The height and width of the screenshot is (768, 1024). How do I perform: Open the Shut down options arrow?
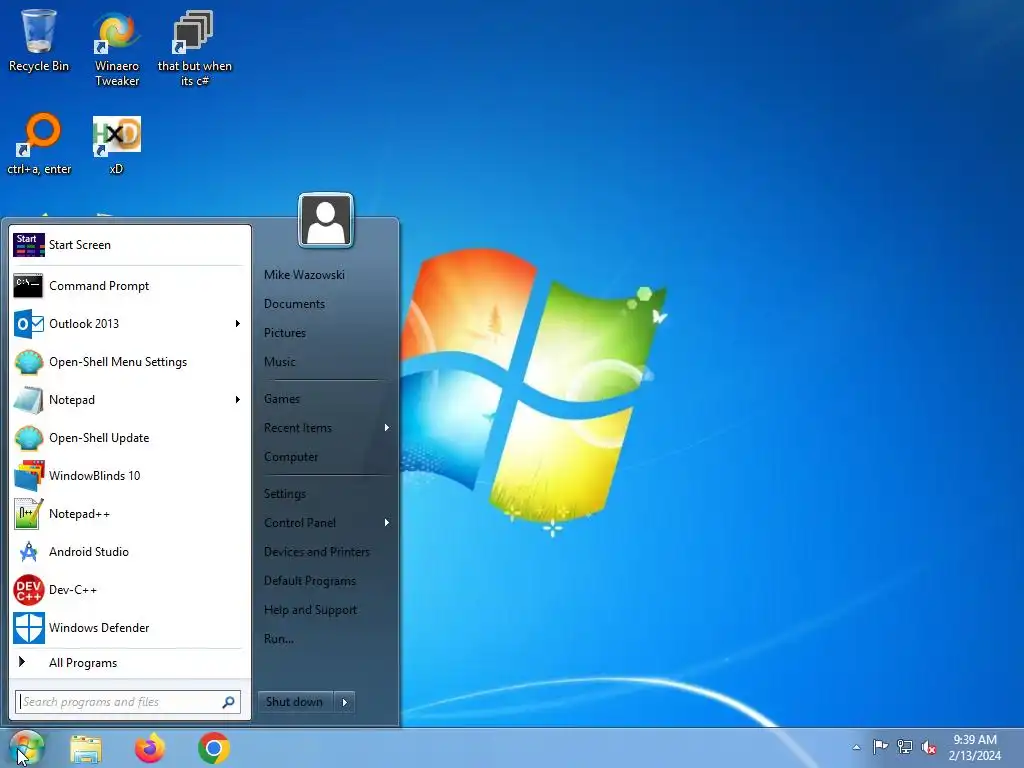coord(345,703)
